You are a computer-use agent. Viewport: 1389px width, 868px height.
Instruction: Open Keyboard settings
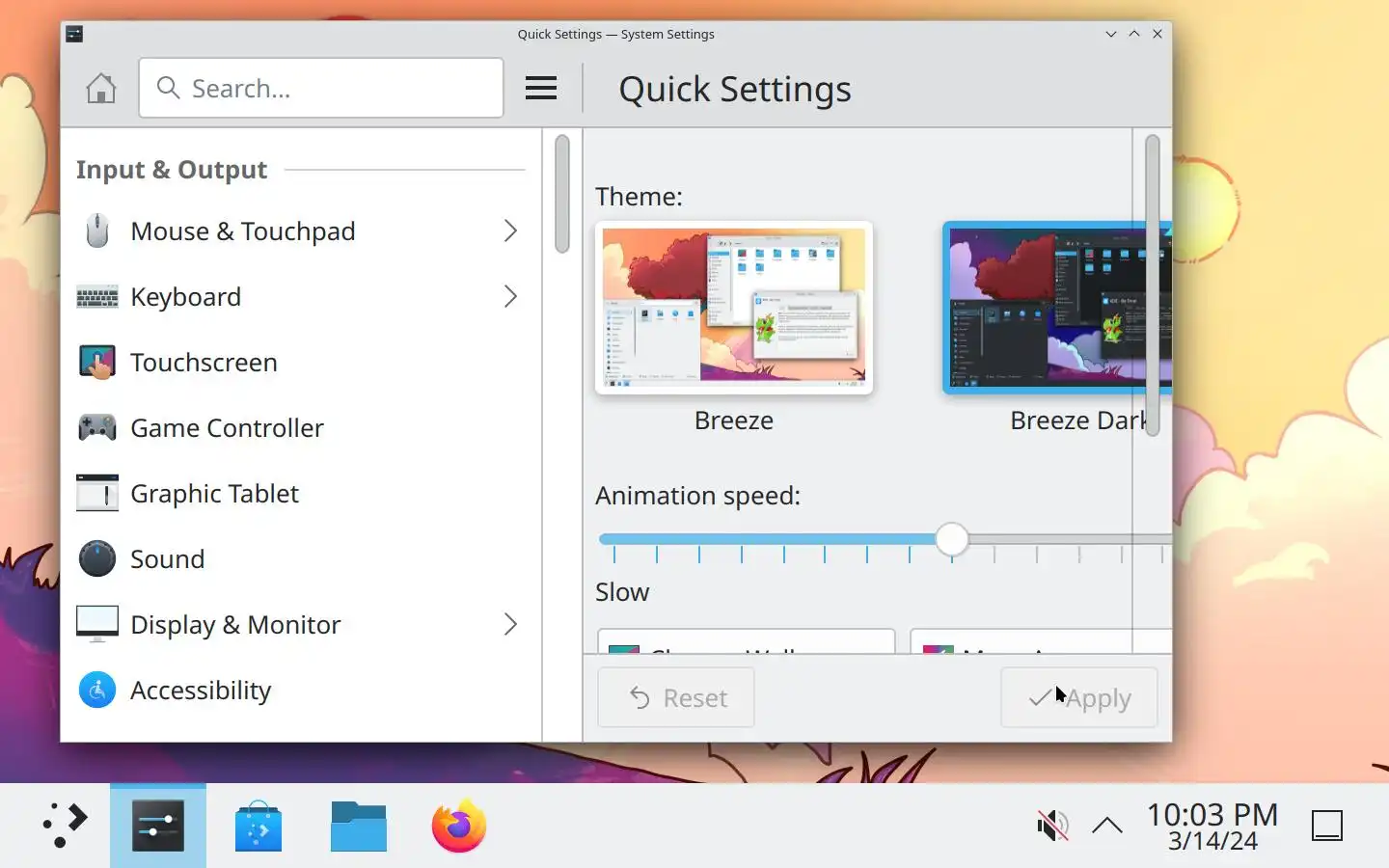(301, 296)
